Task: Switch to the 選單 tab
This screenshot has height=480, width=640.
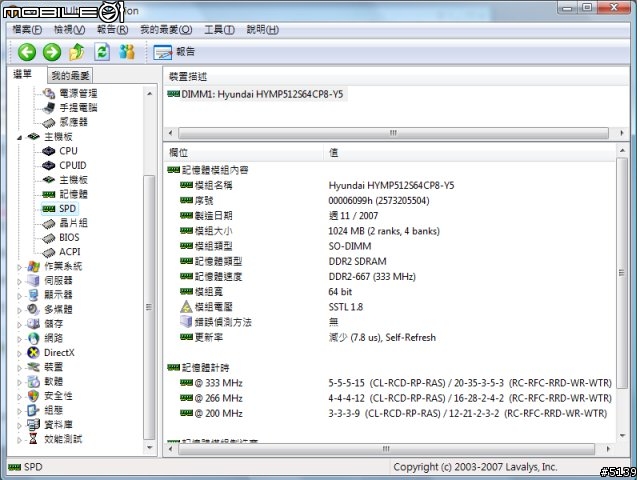Action: click(22, 74)
